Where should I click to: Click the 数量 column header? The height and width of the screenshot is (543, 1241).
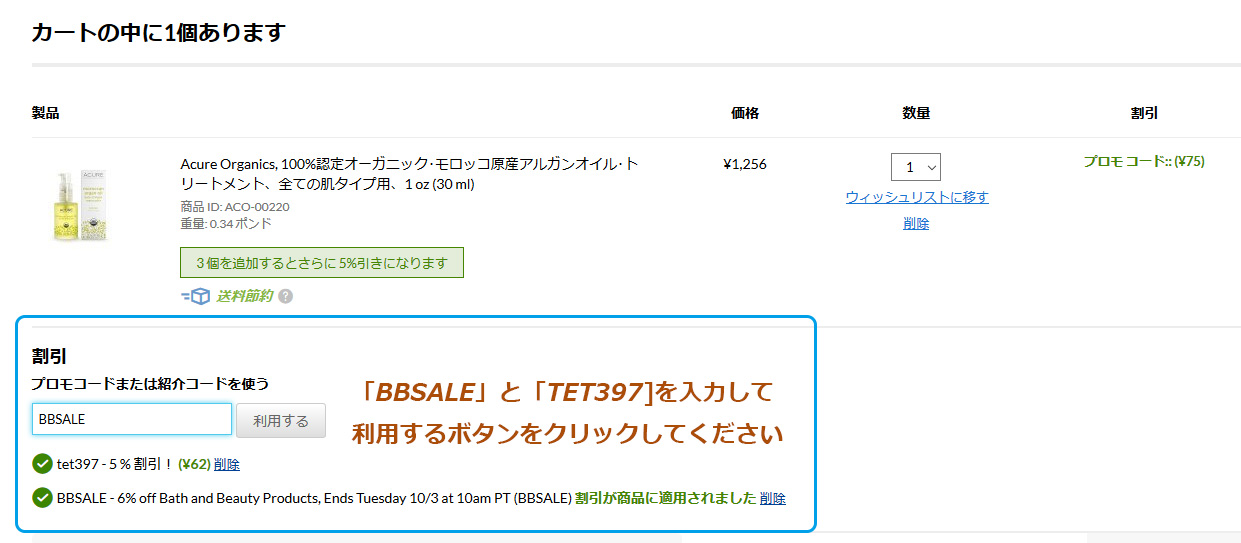pyautogui.click(x=916, y=113)
